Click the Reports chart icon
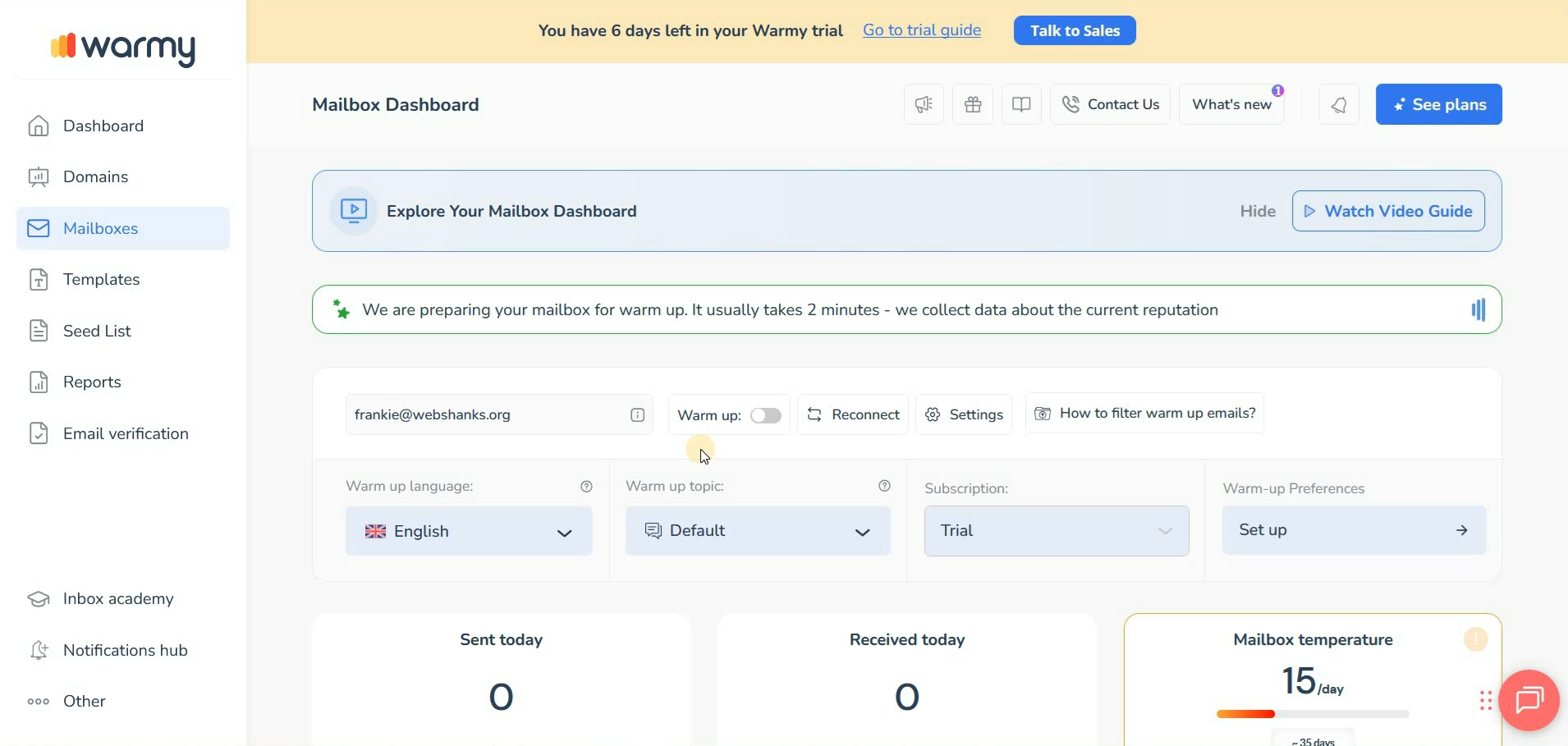Image resolution: width=1568 pixels, height=746 pixels. [x=39, y=382]
